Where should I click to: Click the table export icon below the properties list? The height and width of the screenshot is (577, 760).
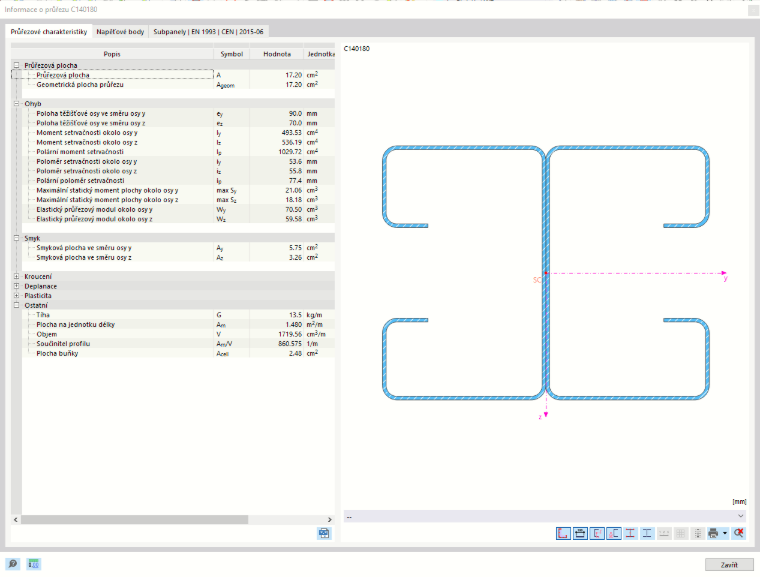click(324, 534)
